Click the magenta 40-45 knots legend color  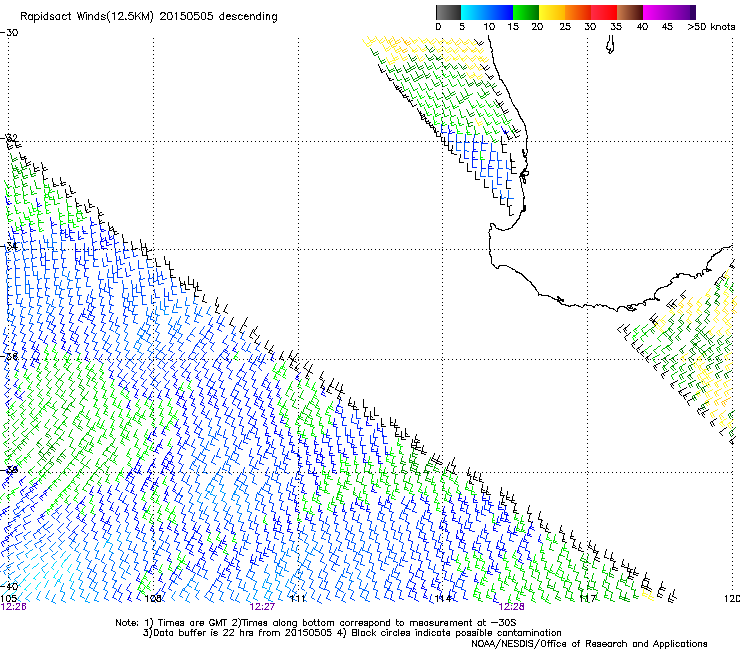[x=656, y=12]
